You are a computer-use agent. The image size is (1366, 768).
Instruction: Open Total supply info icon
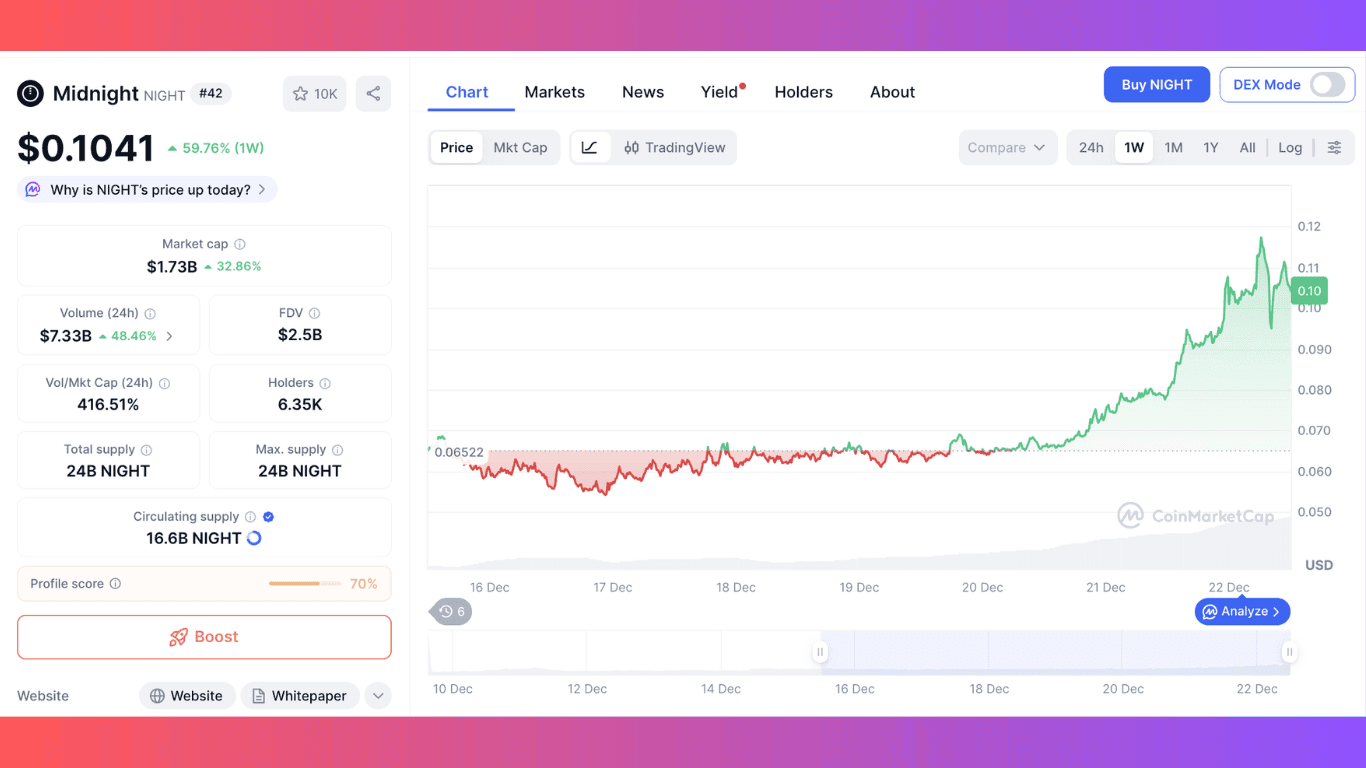(146, 450)
